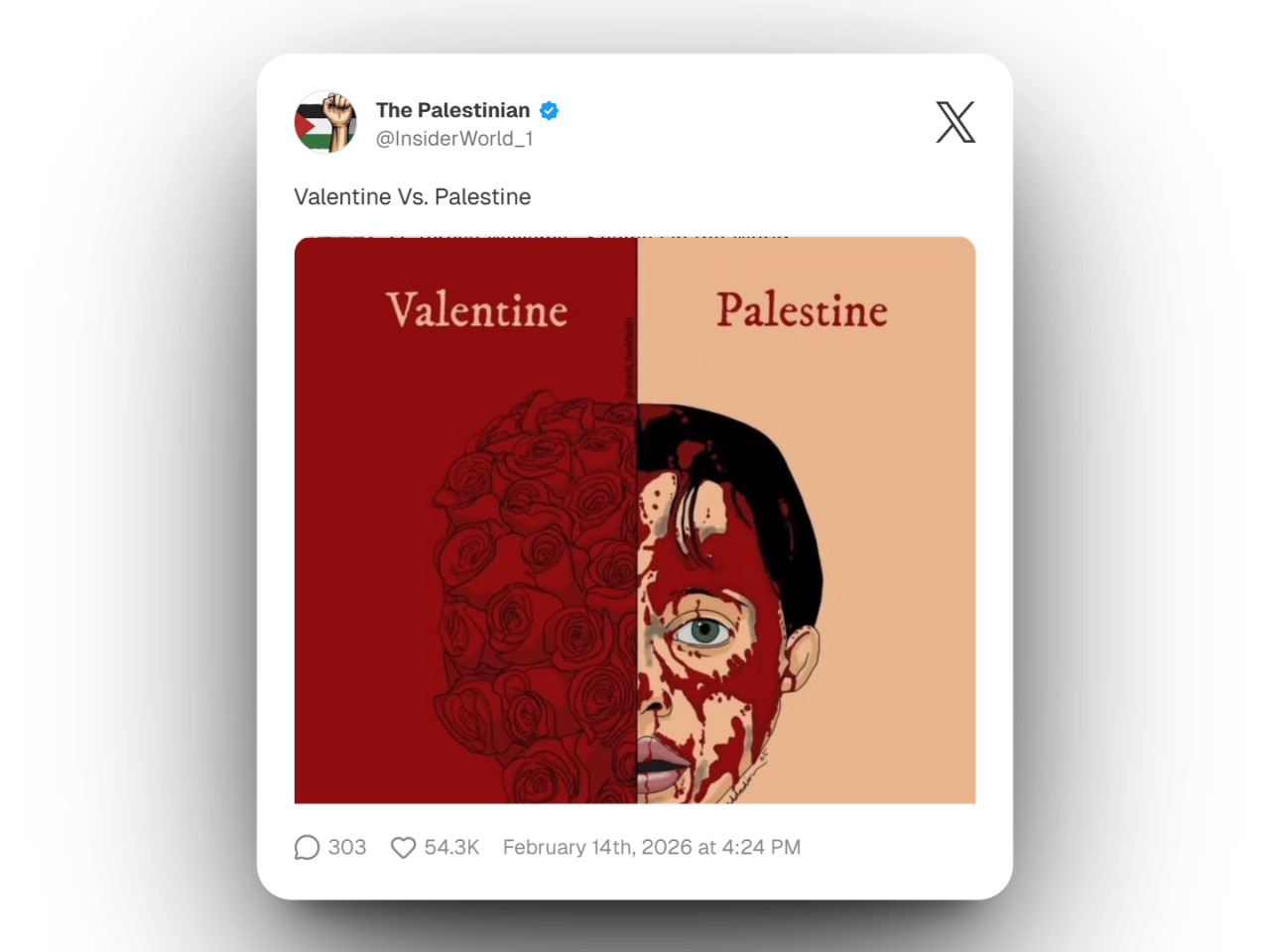Click the 54.3K likes count

coord(451,848)
